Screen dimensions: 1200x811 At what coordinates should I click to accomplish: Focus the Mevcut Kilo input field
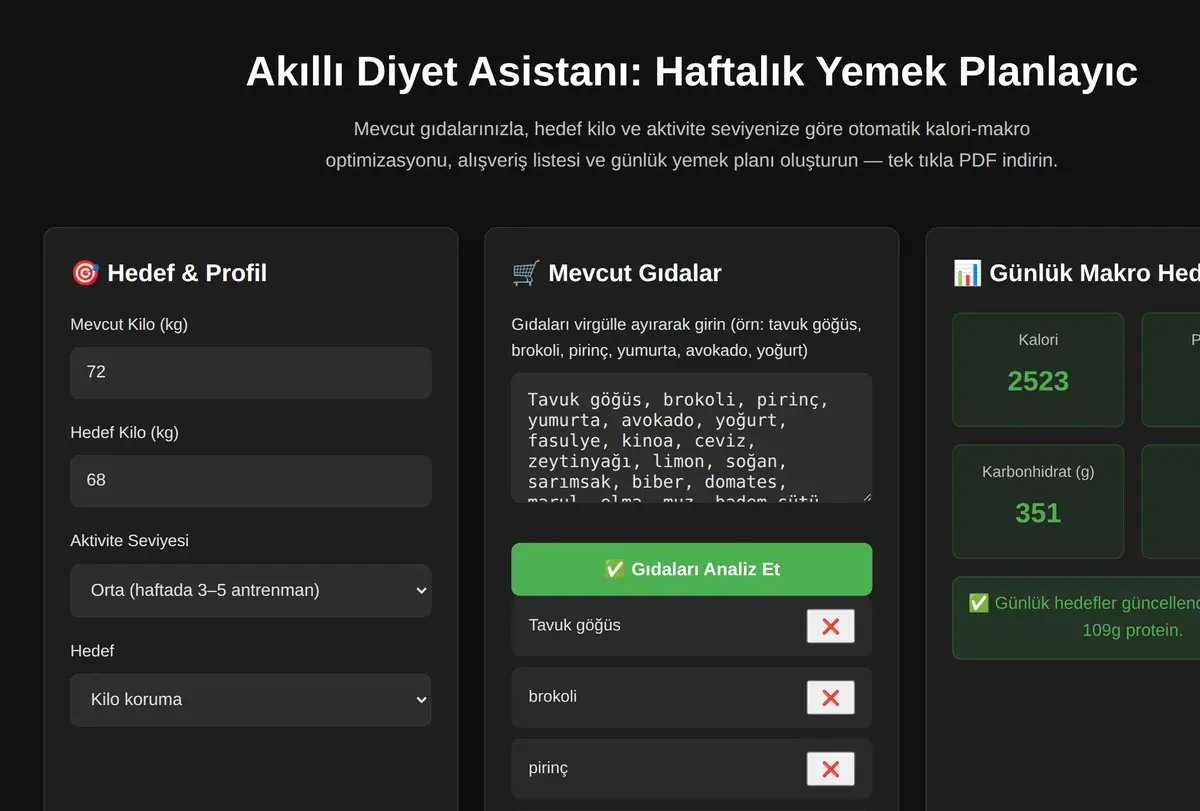coord(251,372)
